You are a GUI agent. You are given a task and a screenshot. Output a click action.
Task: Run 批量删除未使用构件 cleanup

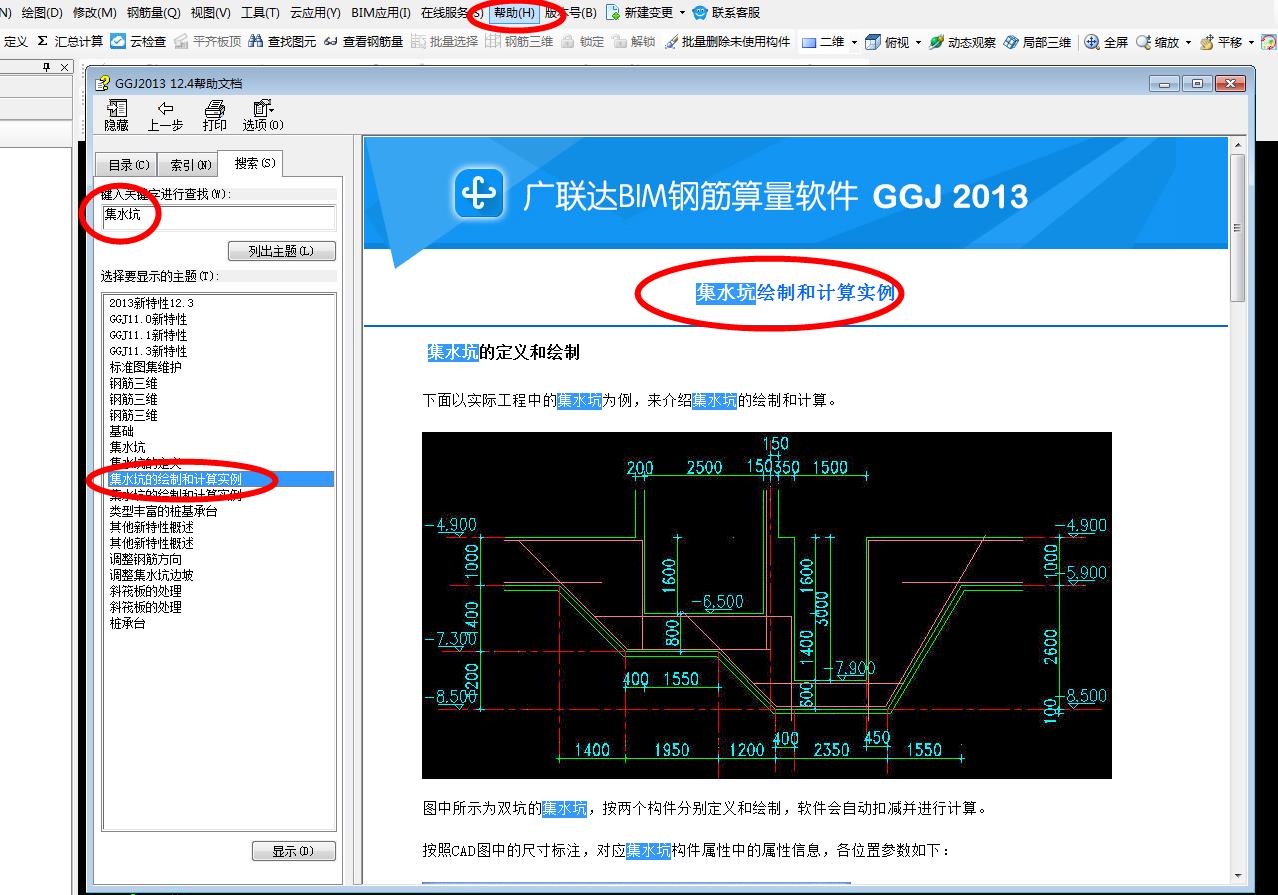[x=727, y=42]
